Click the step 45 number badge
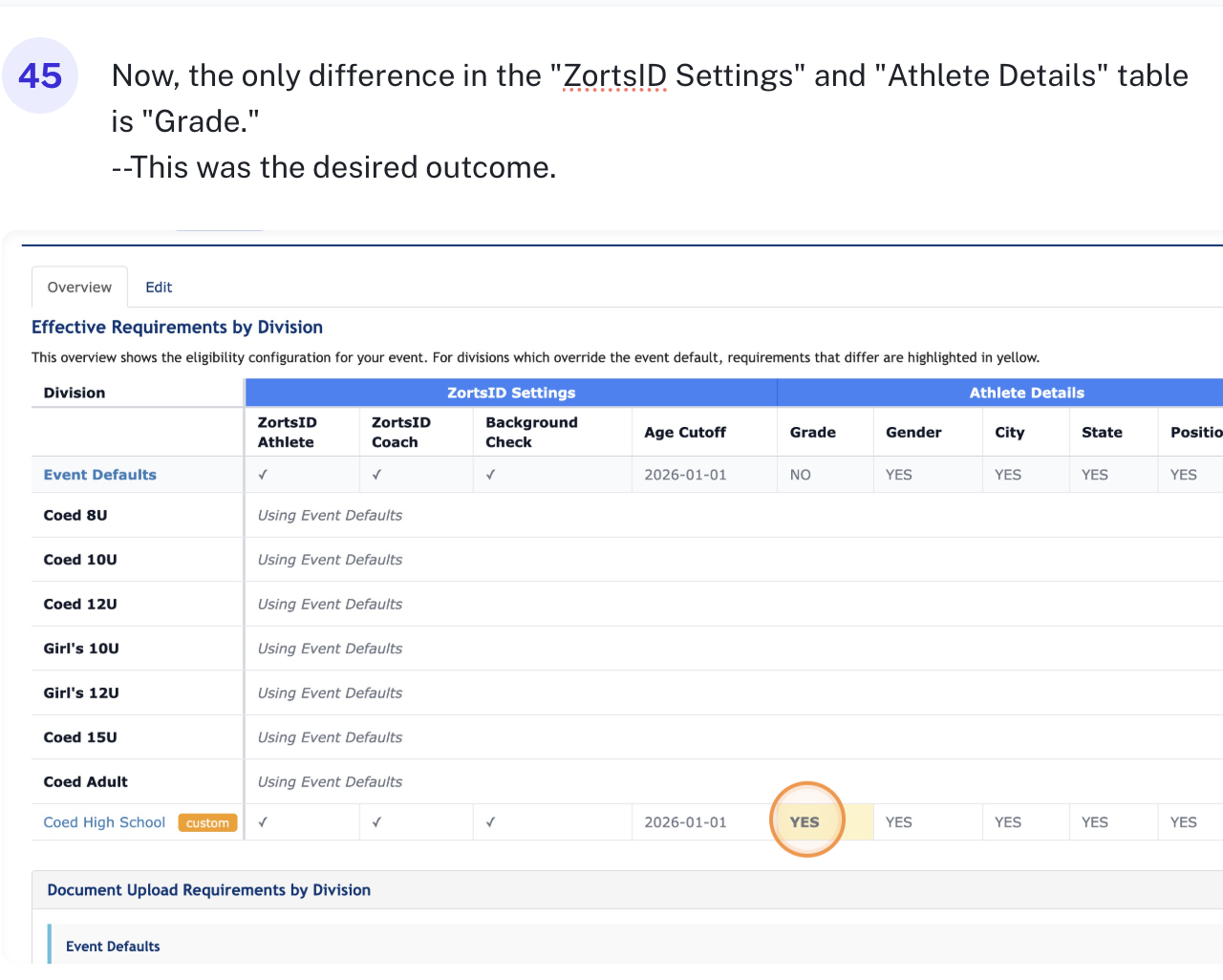This screenshot has height=980, width=1223. [40, 75]
